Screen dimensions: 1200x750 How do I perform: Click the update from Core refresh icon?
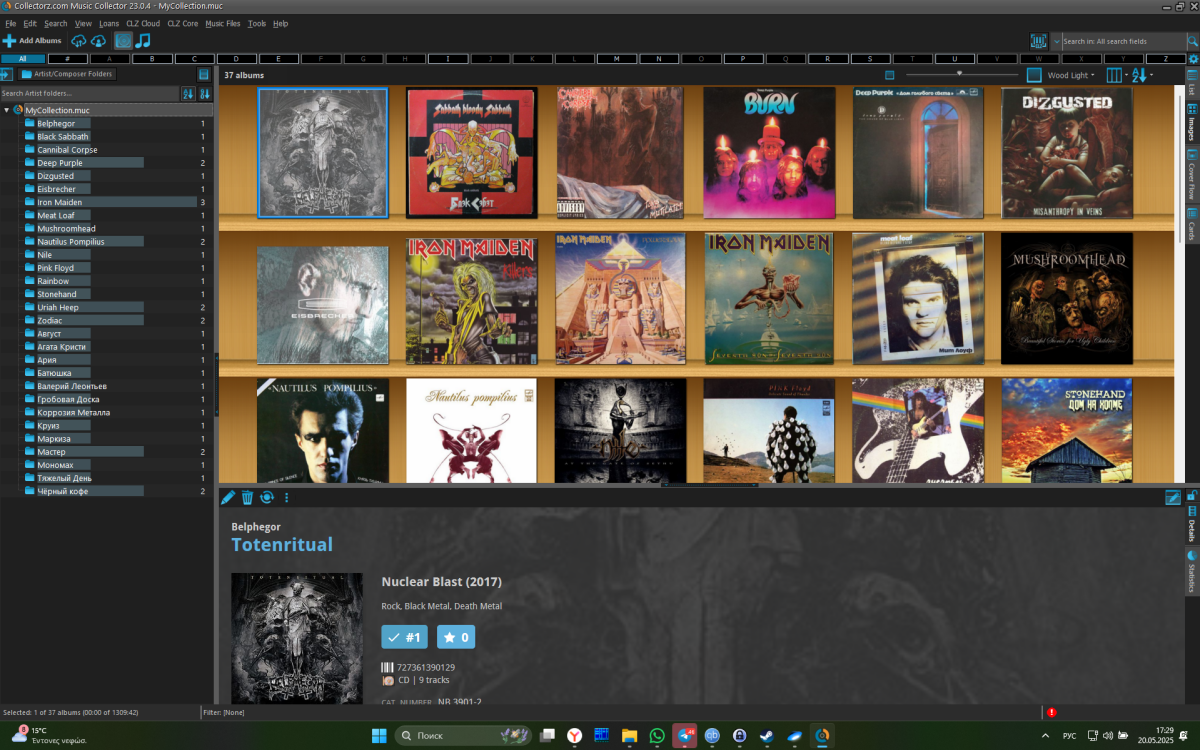click(x=267, y=497)
